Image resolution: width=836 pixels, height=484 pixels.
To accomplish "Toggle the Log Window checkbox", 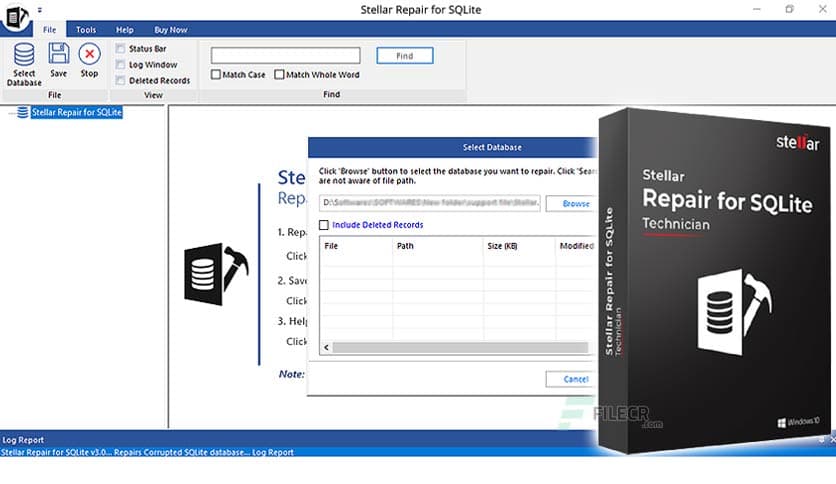I will click(x=120, y=64).
